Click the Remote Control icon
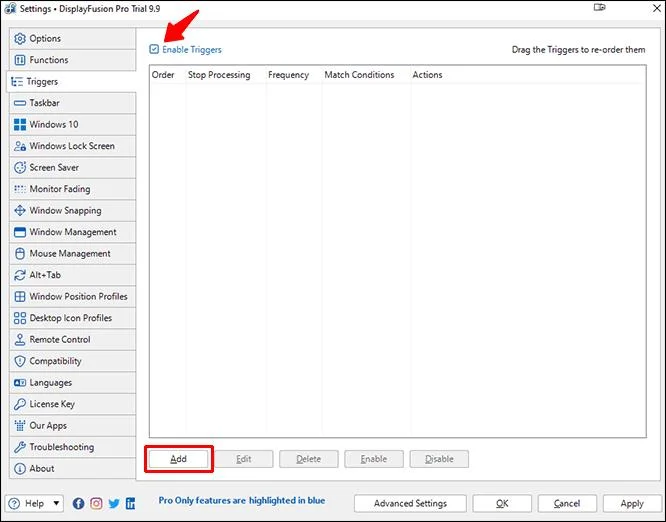 (20, 339)
